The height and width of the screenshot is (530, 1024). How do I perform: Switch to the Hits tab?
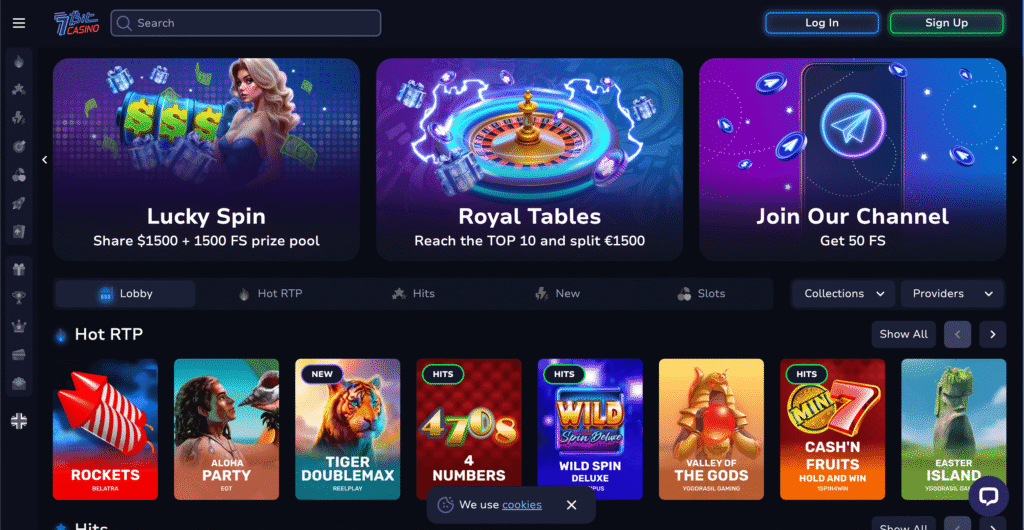pos(413,294)
